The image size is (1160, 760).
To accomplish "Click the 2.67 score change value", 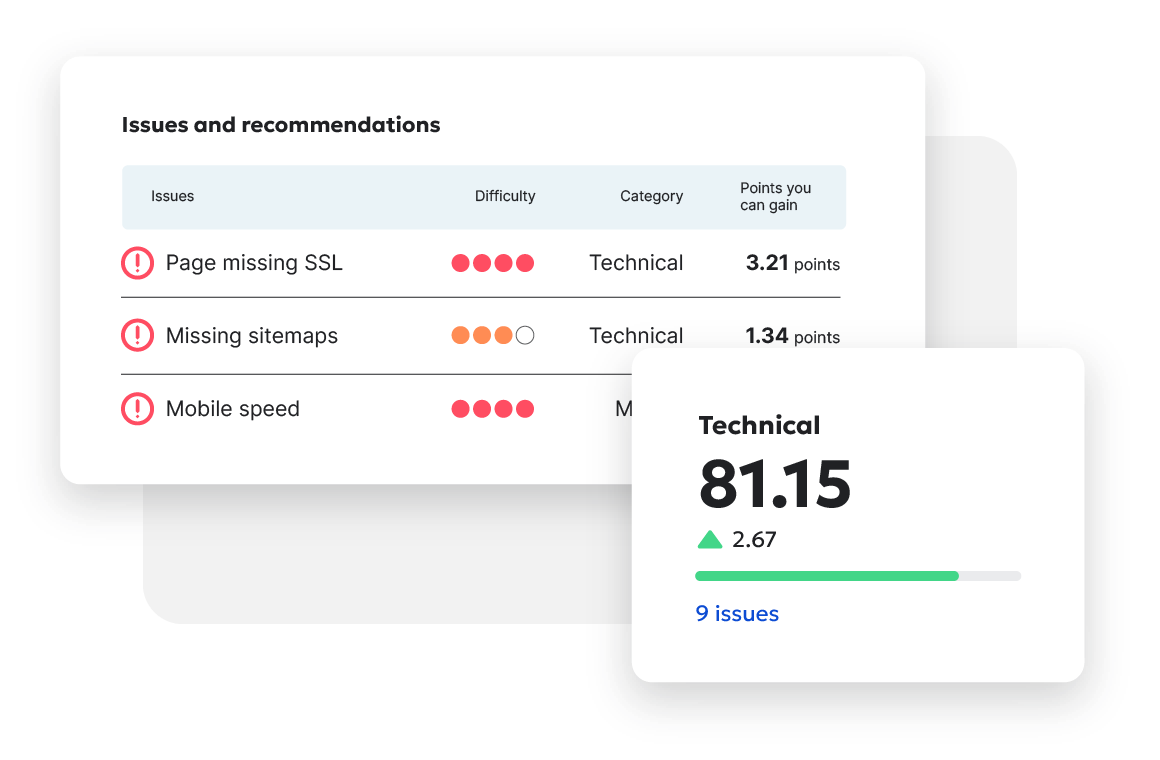I will 755,539.
